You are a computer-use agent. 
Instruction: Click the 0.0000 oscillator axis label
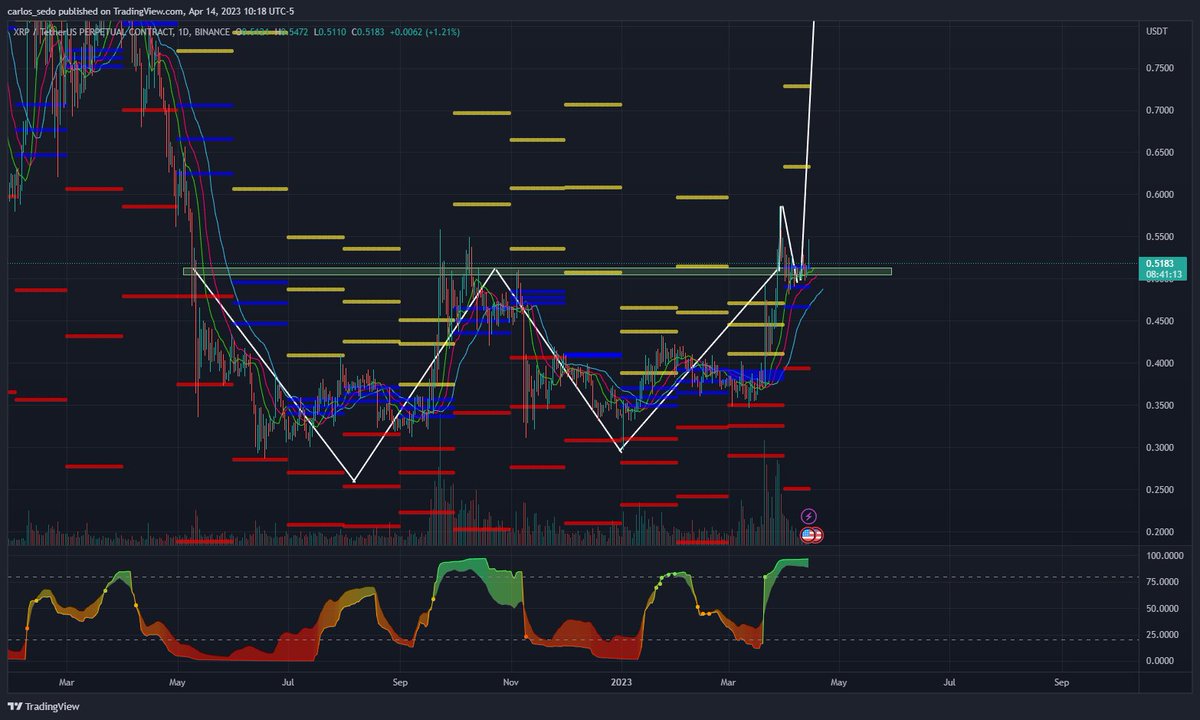(1160, 661)
